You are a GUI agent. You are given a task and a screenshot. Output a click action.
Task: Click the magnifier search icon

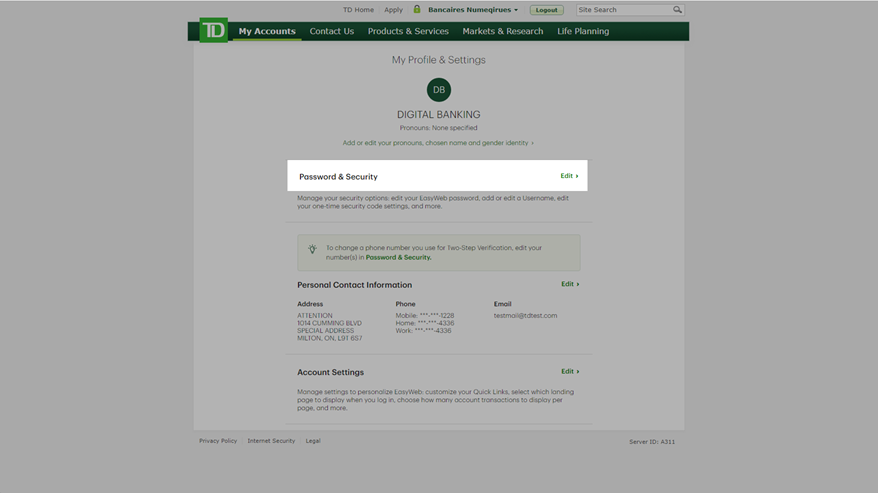677,10
